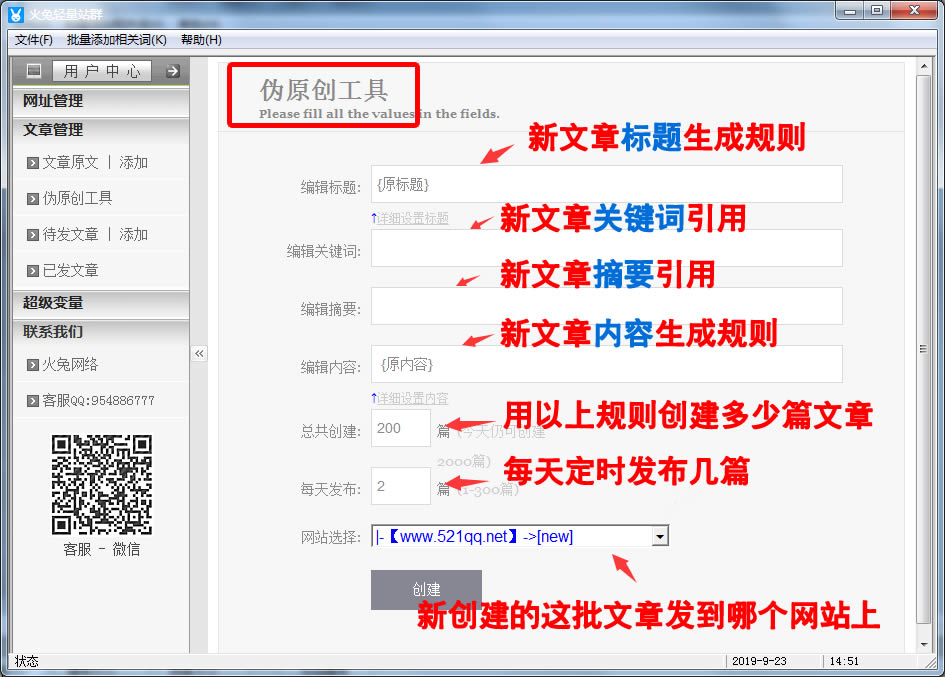This screenshot has height=677, width=945.
Task: Open the 网站选择 dropdown arrow
Action: pyautogui.click(x=659, y=537)
